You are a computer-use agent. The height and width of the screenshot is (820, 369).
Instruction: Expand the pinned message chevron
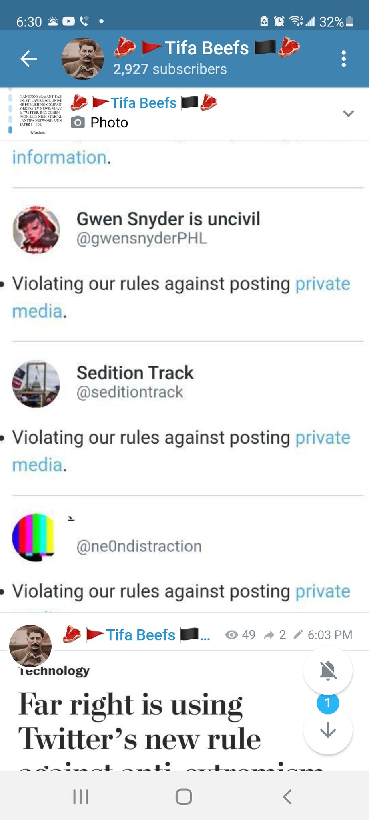tap(348, 113)
